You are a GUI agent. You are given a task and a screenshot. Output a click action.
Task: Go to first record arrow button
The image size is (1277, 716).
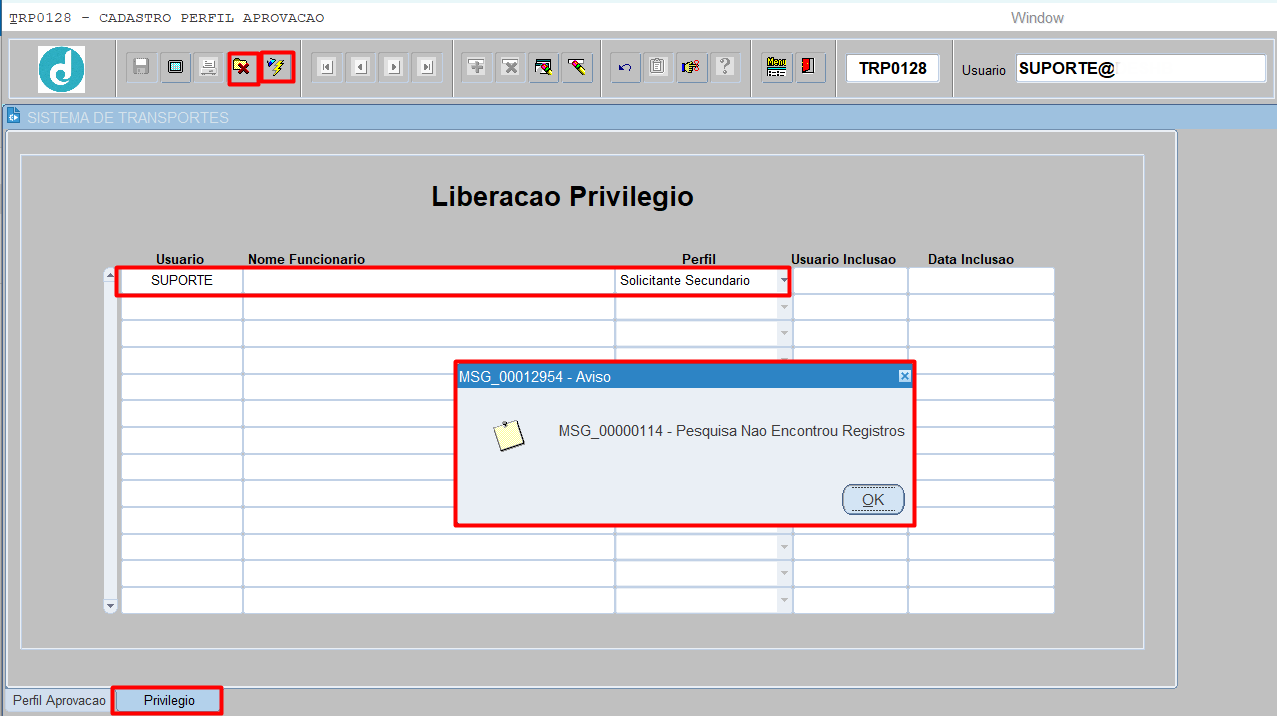point(325,67)
